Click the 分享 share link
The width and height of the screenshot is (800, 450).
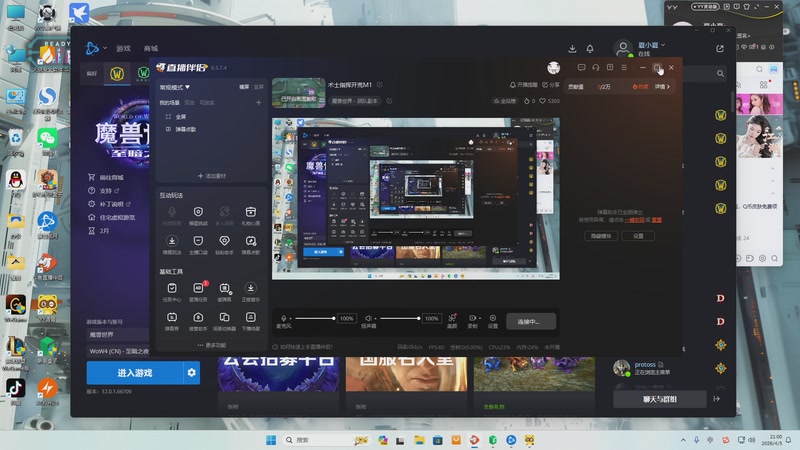551,85
